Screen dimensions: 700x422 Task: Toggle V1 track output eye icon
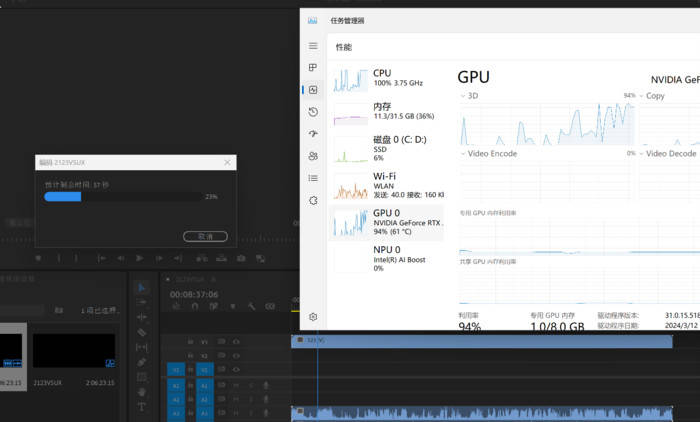tap(236, 370)
